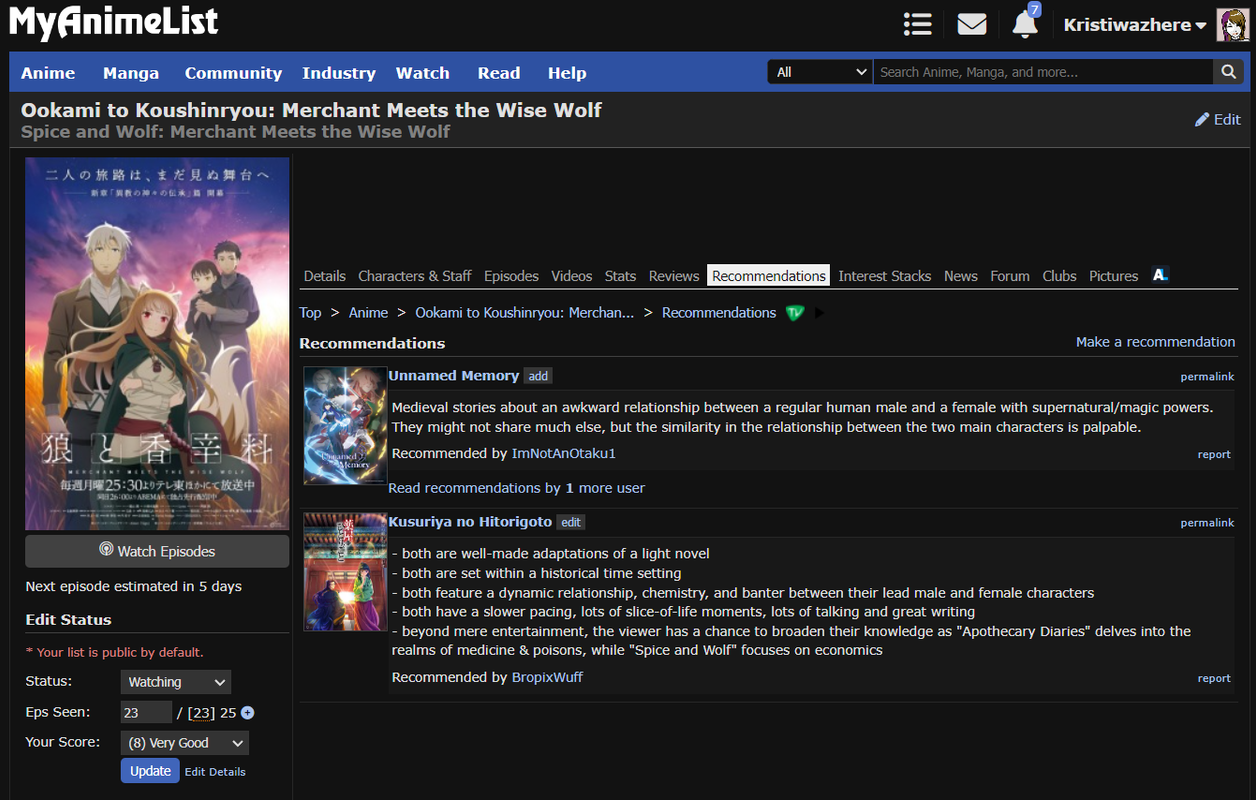Open the list menu icon in header
The height and width of the screenshot is (800, 1256).
(917, 24)
